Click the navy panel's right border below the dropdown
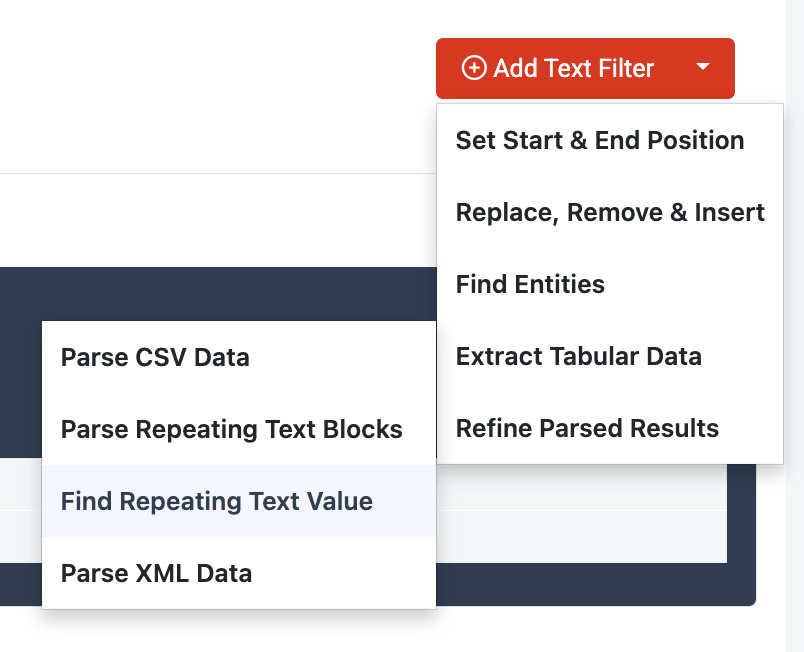The image size is (804, 652). 741,530
